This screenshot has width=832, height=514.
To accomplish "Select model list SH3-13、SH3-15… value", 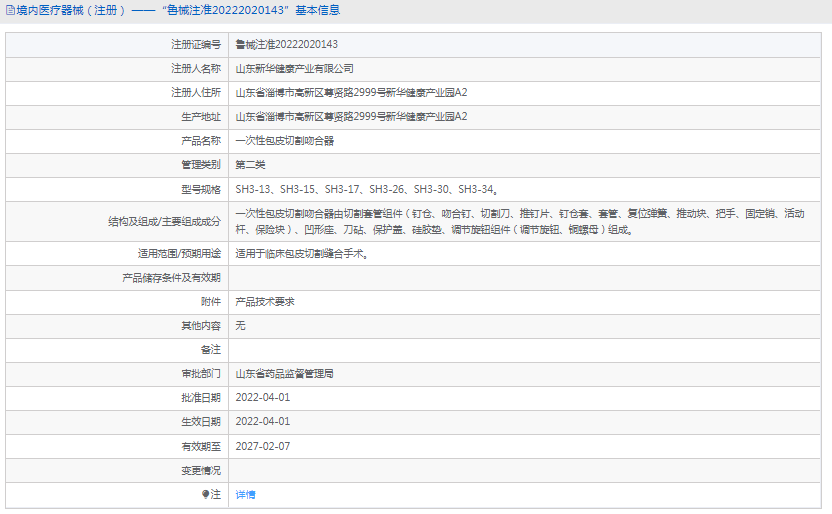I will click(x=367, y=189).
